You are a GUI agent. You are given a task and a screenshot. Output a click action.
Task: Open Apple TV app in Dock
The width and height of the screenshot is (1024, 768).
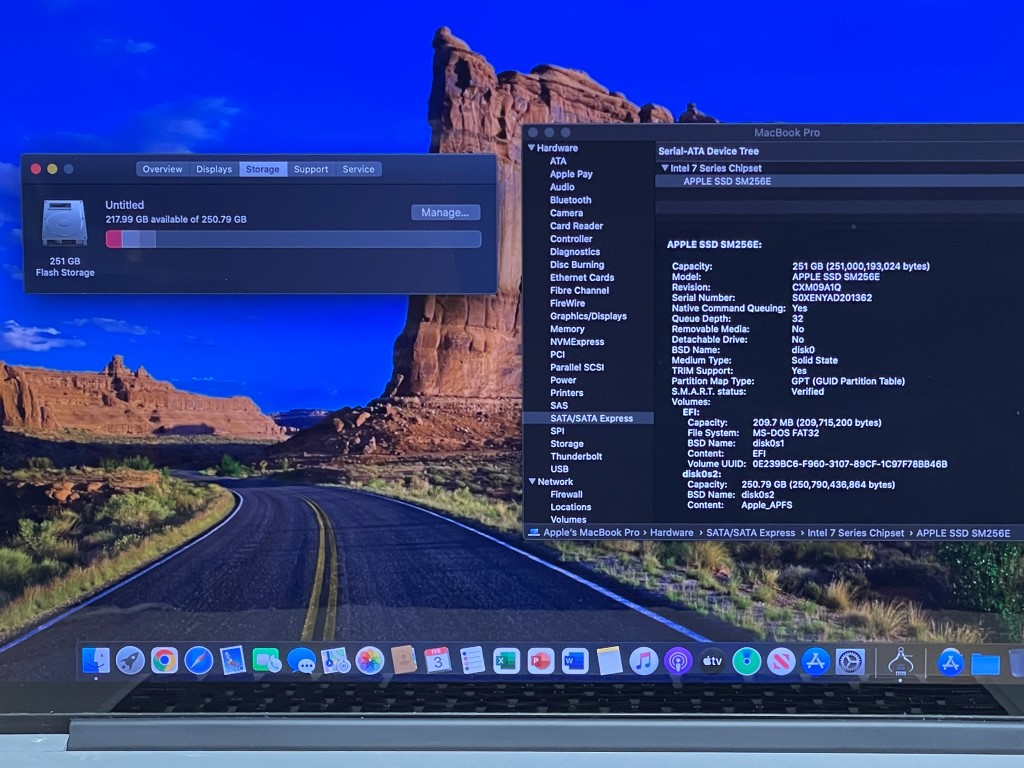712,660
